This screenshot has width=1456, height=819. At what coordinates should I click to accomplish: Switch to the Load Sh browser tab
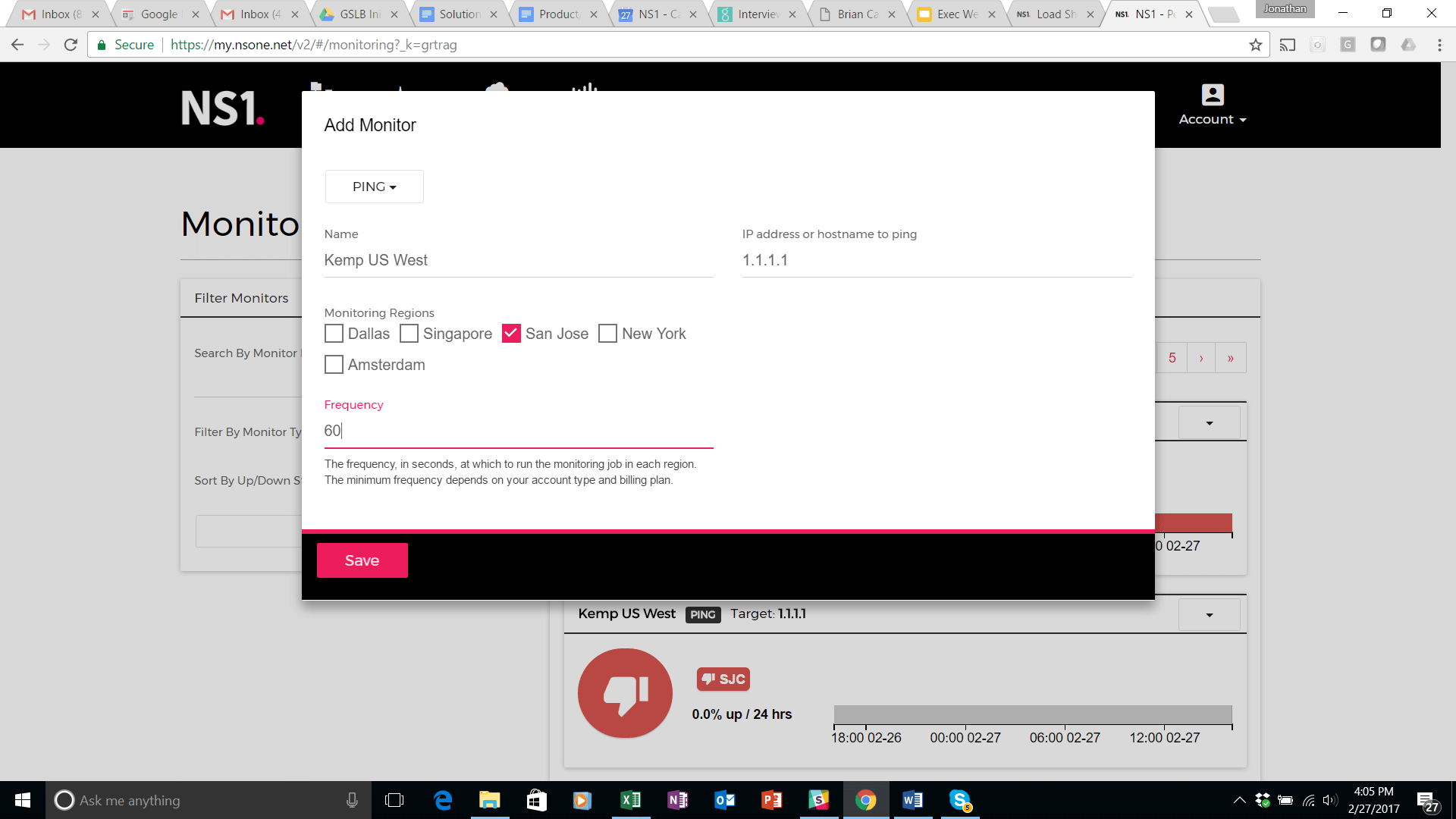click(x=1054, y=14)
